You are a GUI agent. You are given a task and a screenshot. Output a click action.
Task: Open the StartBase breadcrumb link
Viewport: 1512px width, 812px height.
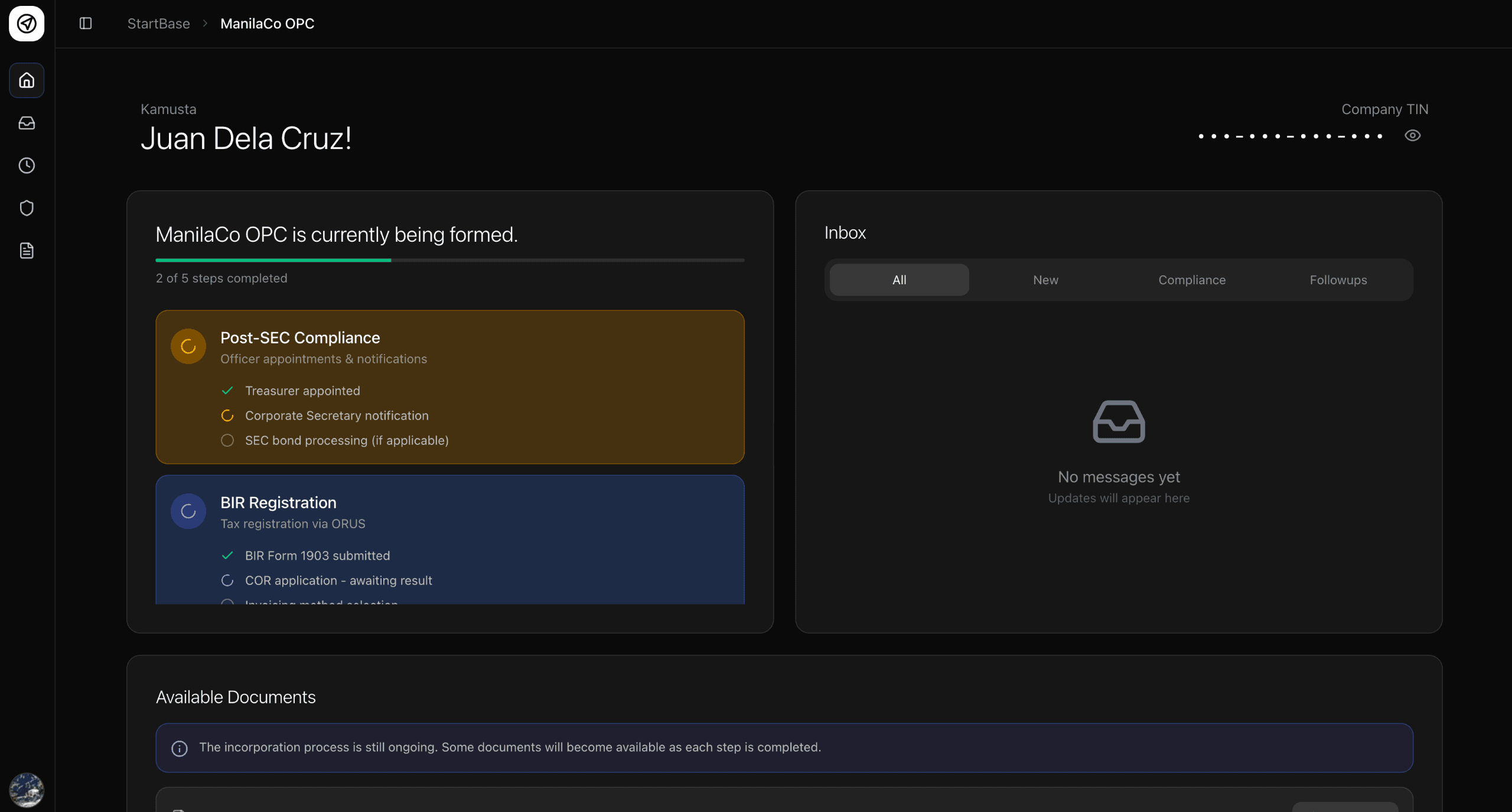click(158, 24)
